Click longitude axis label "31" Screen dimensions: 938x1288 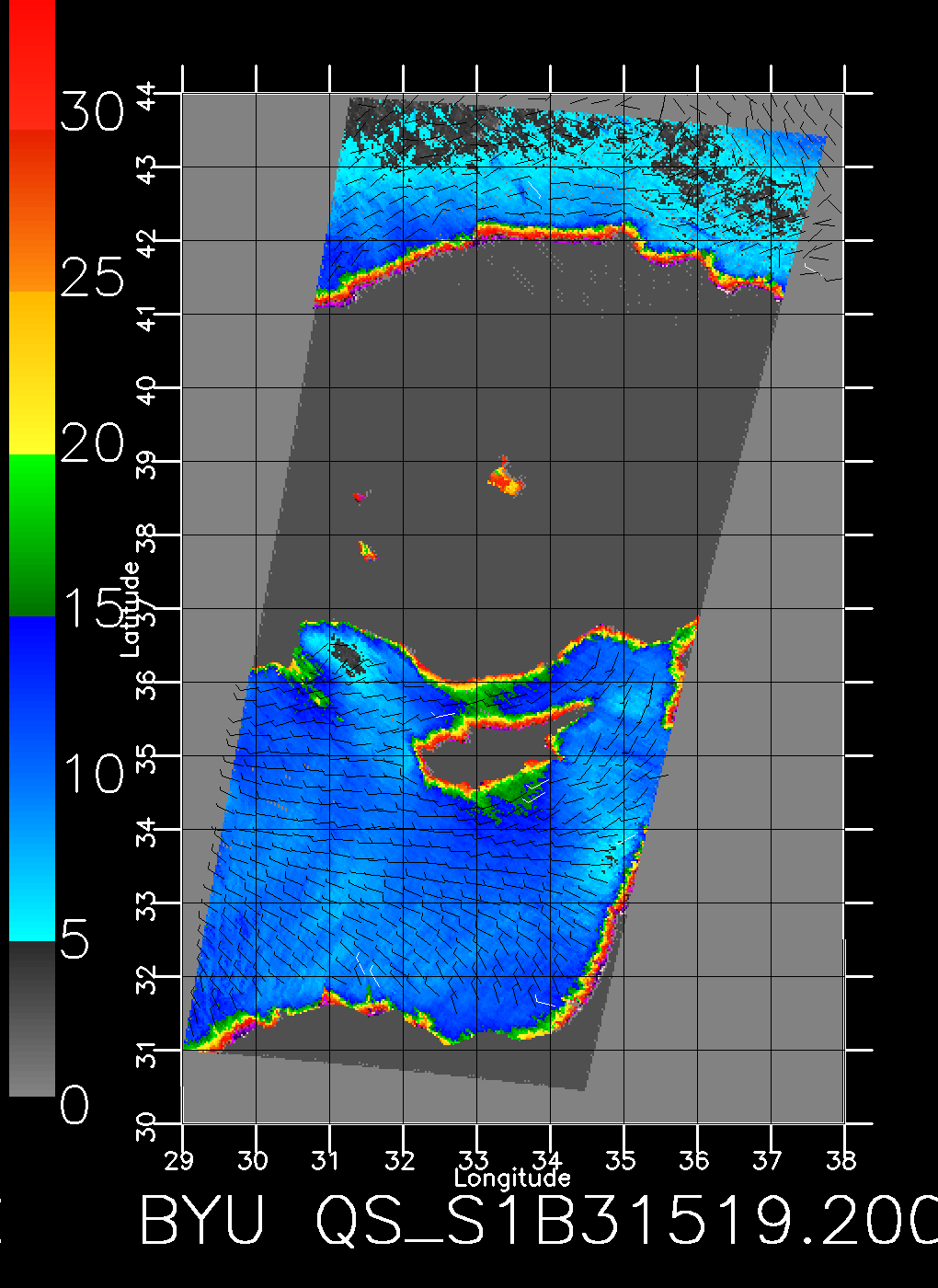[326, 1160]
